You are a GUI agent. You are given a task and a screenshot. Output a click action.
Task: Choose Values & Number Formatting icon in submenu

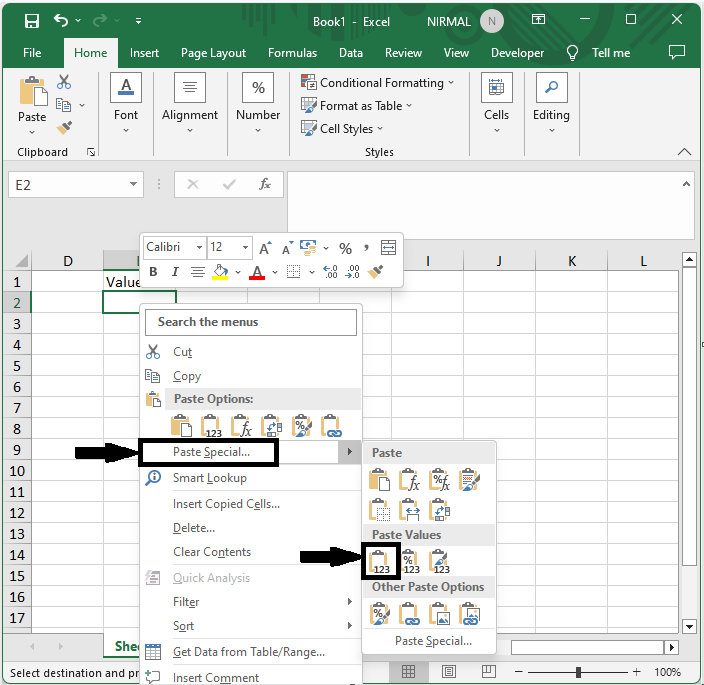tap(410, 562)
